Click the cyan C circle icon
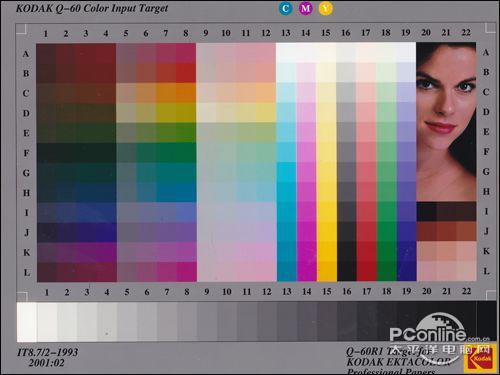 point(285,8)
